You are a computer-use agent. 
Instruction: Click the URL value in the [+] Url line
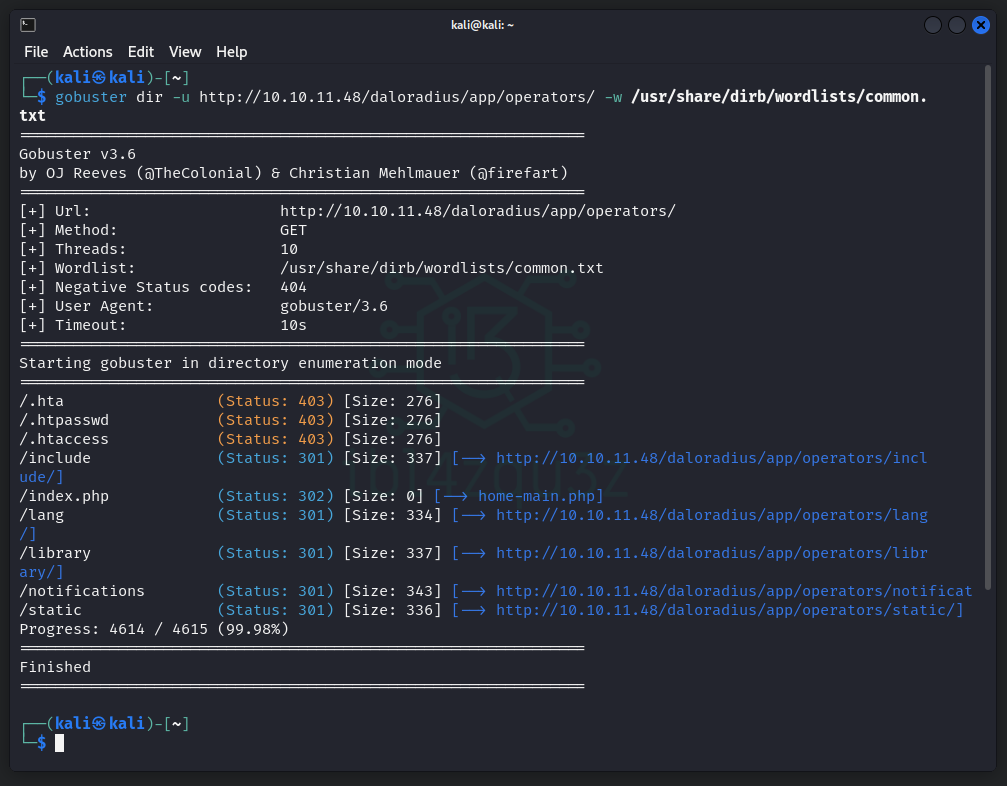coord(478,211)
